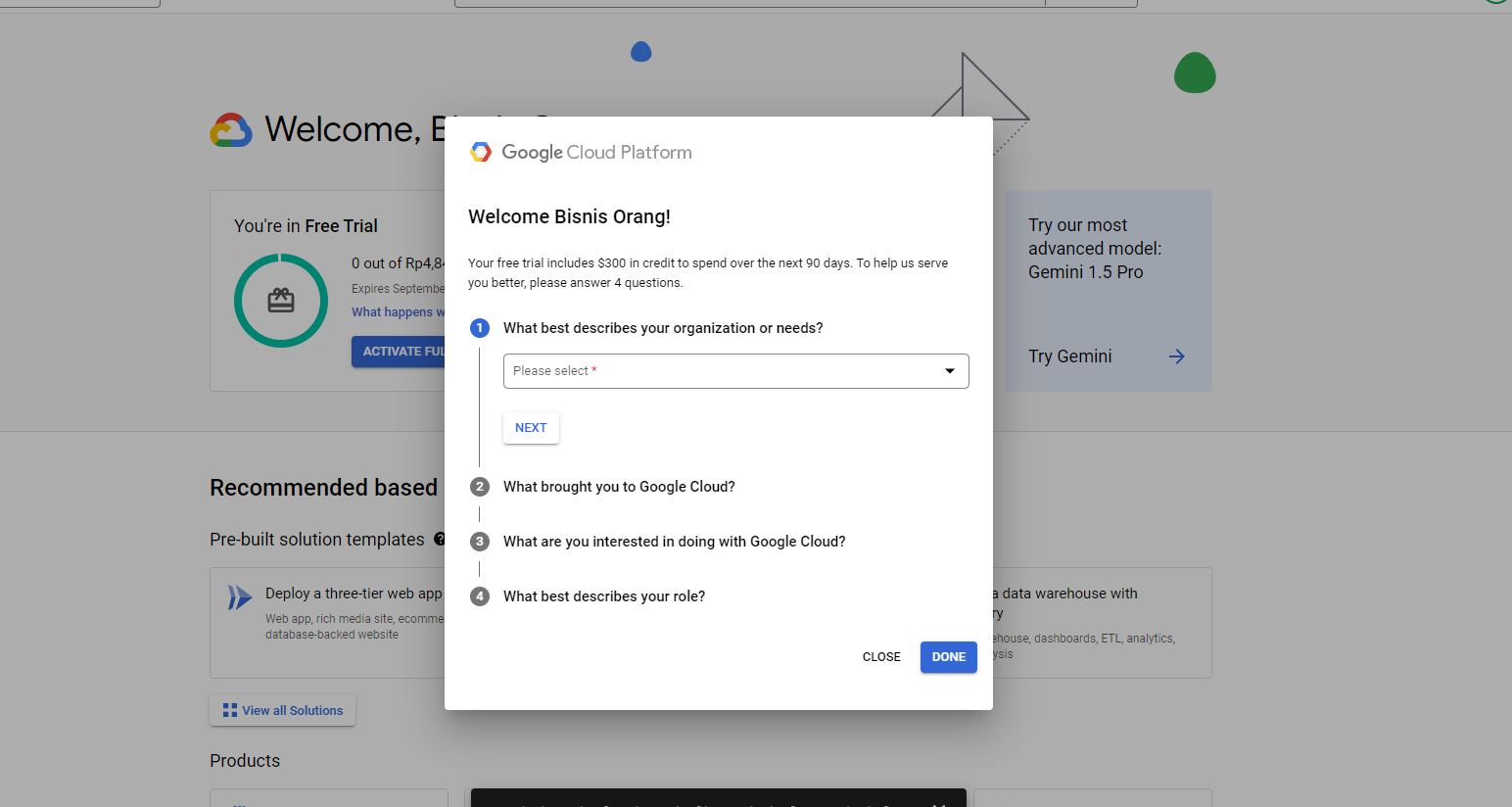This screenshot has width=1512, height=807.
Task: Click the DONE button
Action: click(x=948, y=657)
